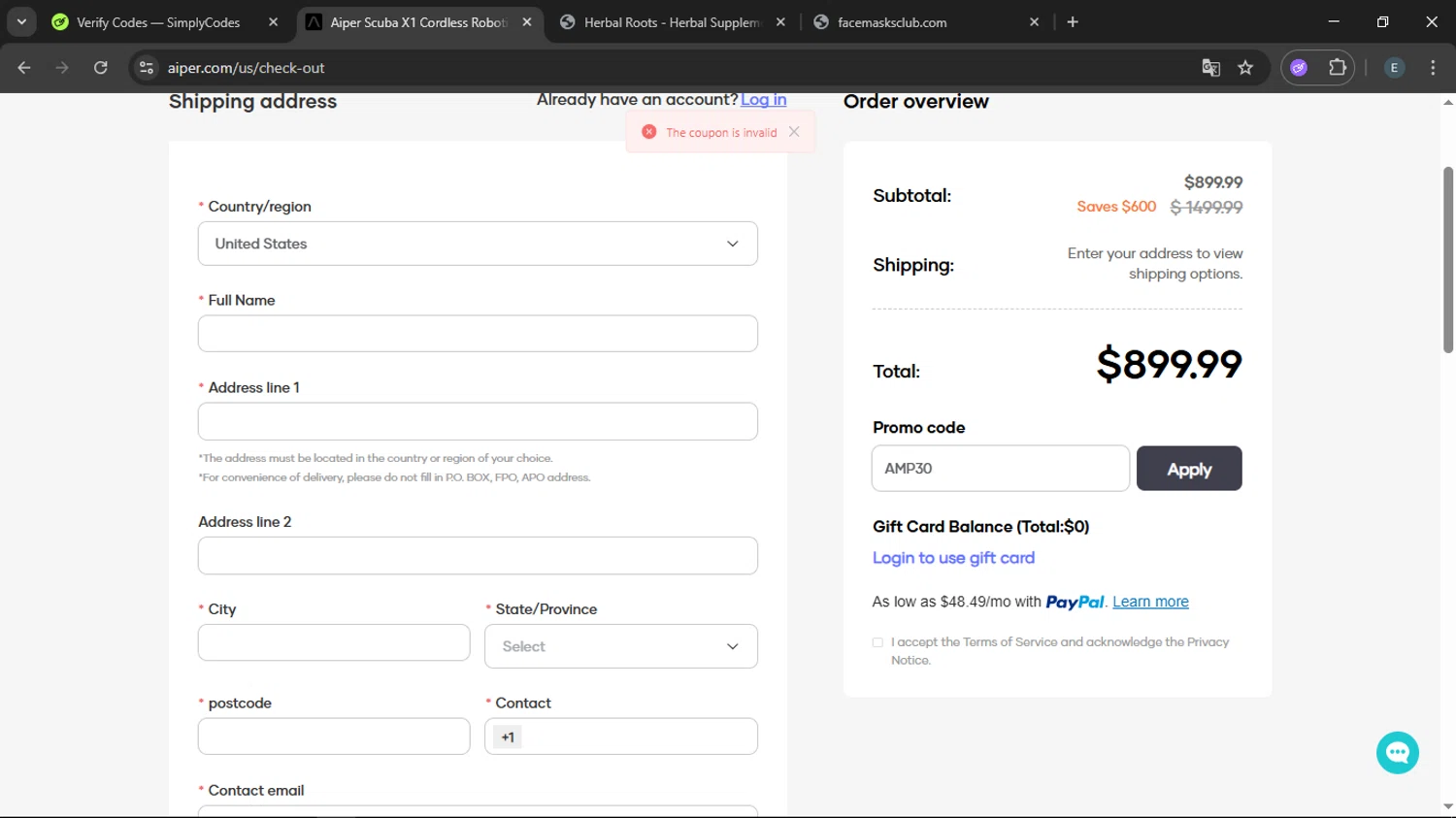Focus the Address line 1 field
1456x818 pixels.
point(478,422)
